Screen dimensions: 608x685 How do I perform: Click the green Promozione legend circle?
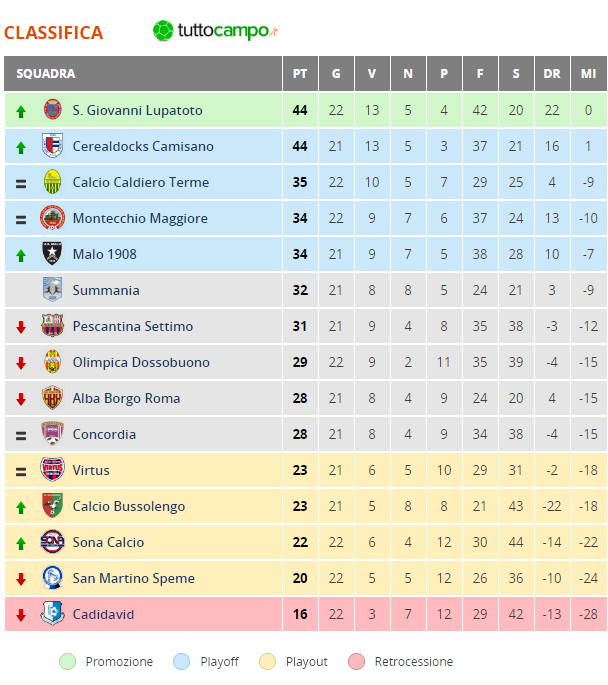point(68,661)
